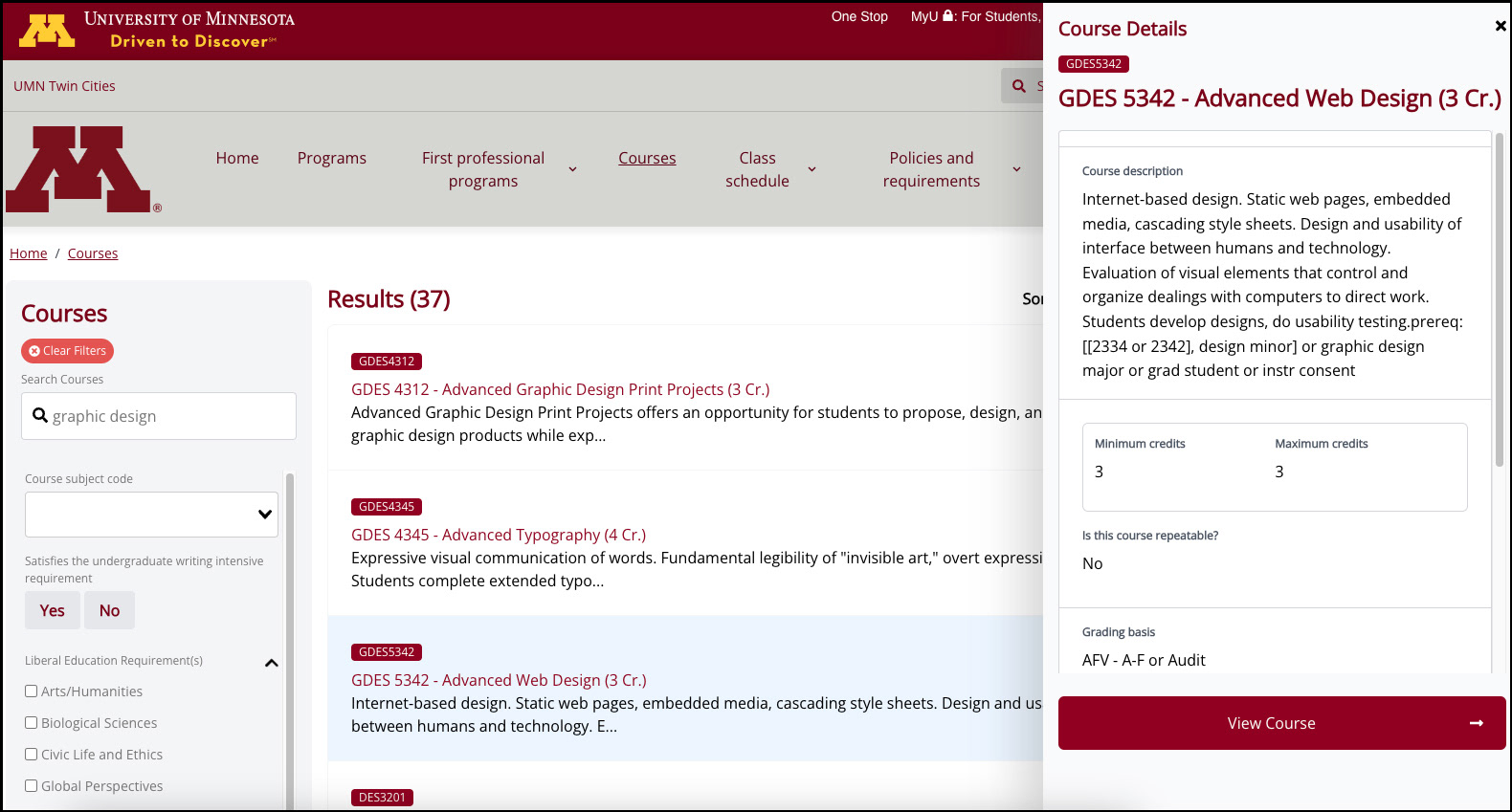Click the Course Details panel scrollbar
This screenshot has width=1512, height=812.
point(1499,299)
